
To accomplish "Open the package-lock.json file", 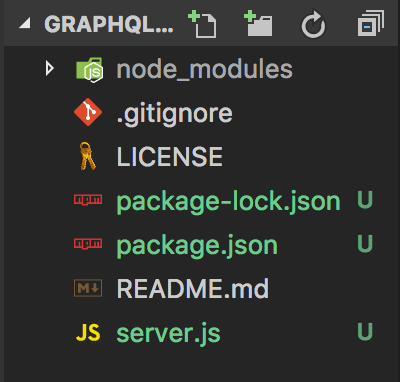I will [228, 202].
